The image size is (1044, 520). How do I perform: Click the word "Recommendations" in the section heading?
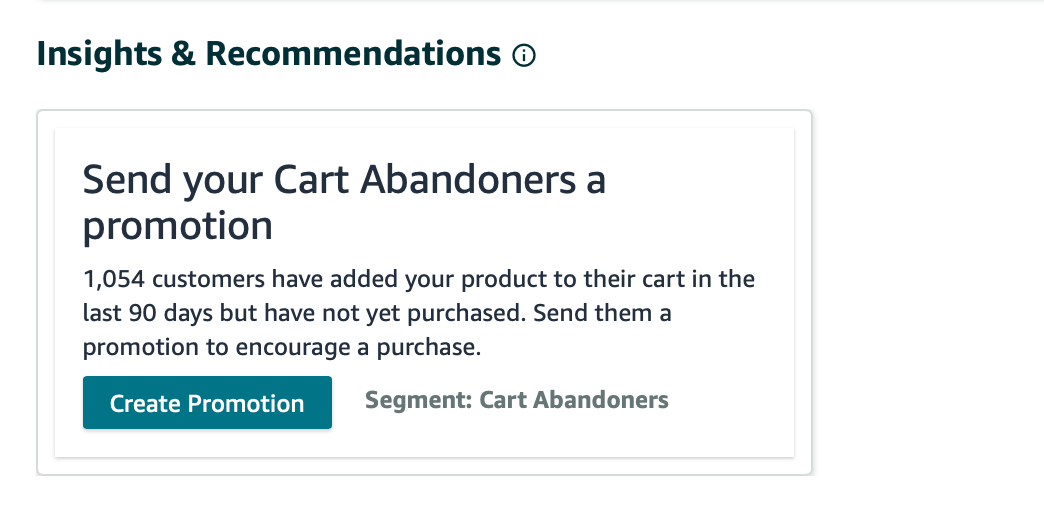[353, 54]
